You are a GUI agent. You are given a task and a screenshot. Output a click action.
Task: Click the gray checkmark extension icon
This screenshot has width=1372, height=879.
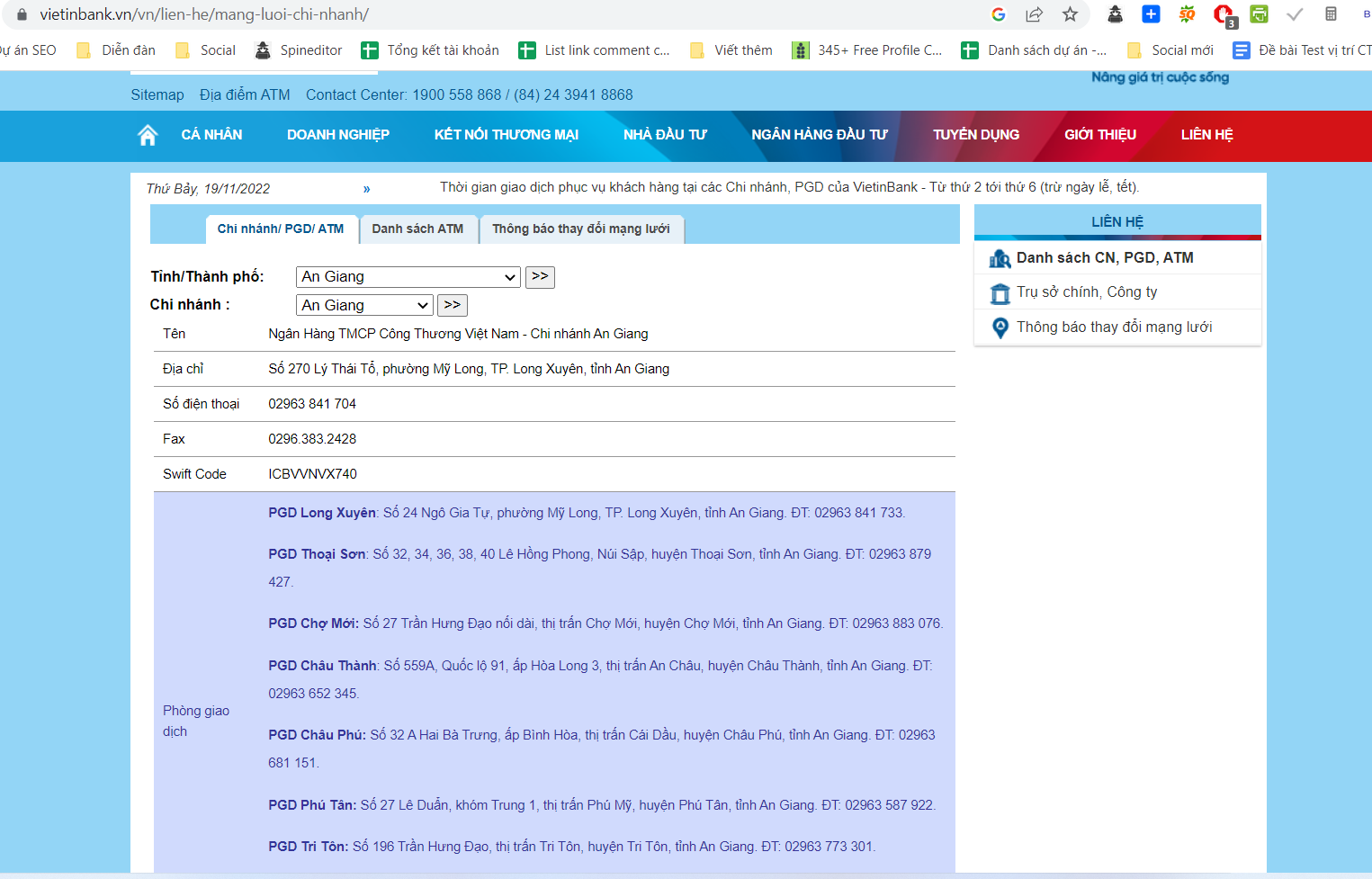(x=1295, y=14)
